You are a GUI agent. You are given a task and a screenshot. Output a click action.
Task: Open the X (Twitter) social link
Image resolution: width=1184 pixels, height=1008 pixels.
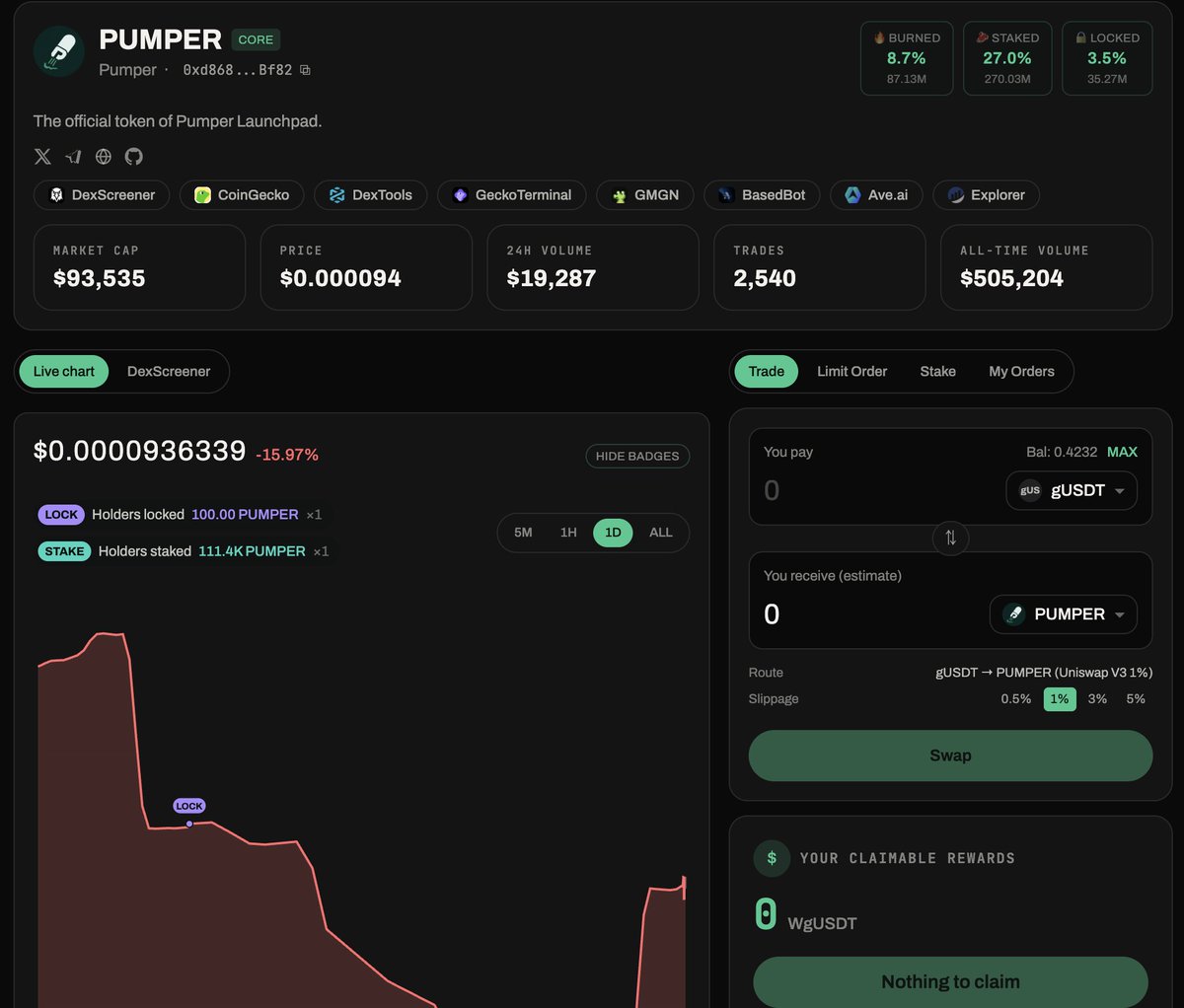coord(42,156)
